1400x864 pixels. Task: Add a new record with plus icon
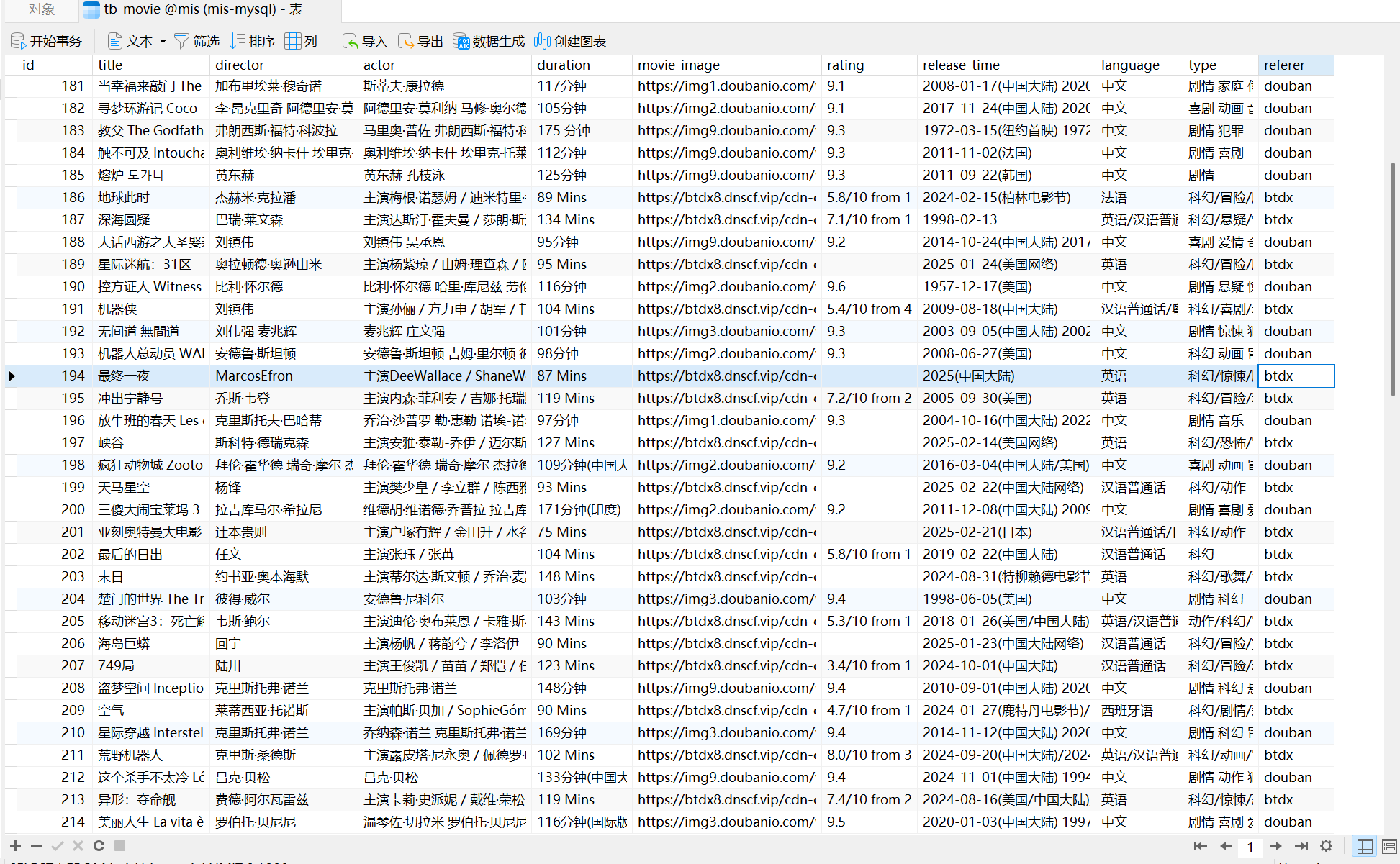[15, 846]
